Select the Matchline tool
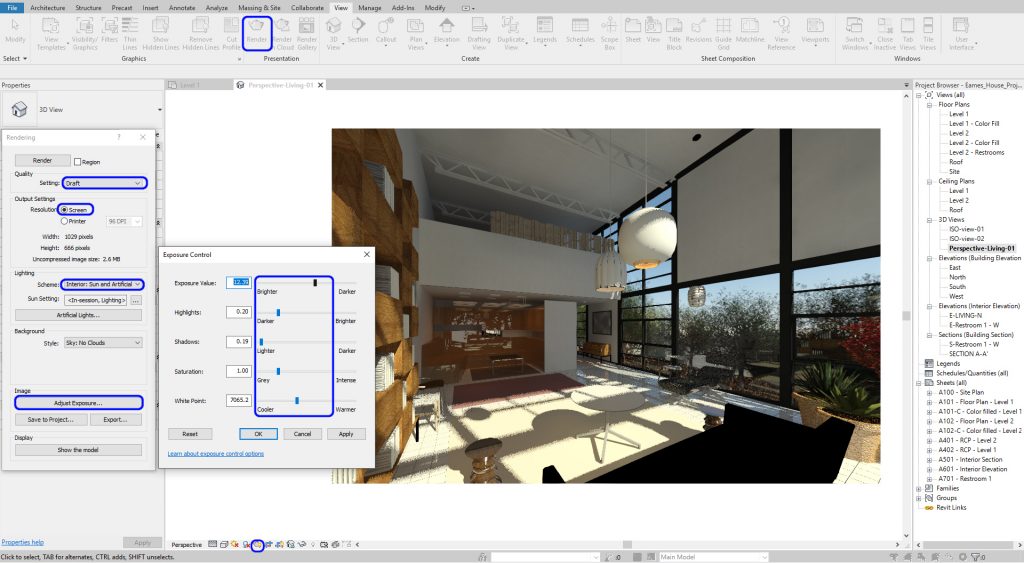The width and height of the screenshot is (1024, 563). tap(750, 30)
